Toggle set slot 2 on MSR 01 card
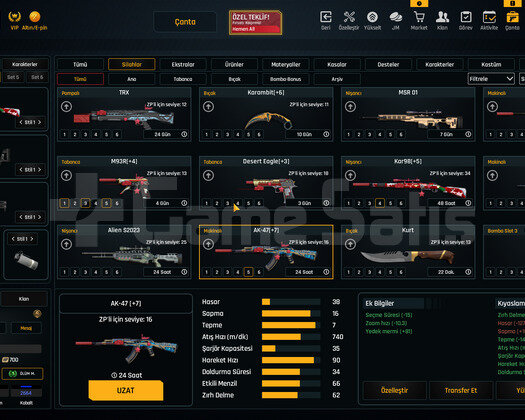Viewport: 525px width, 420px height. [359, 134]
